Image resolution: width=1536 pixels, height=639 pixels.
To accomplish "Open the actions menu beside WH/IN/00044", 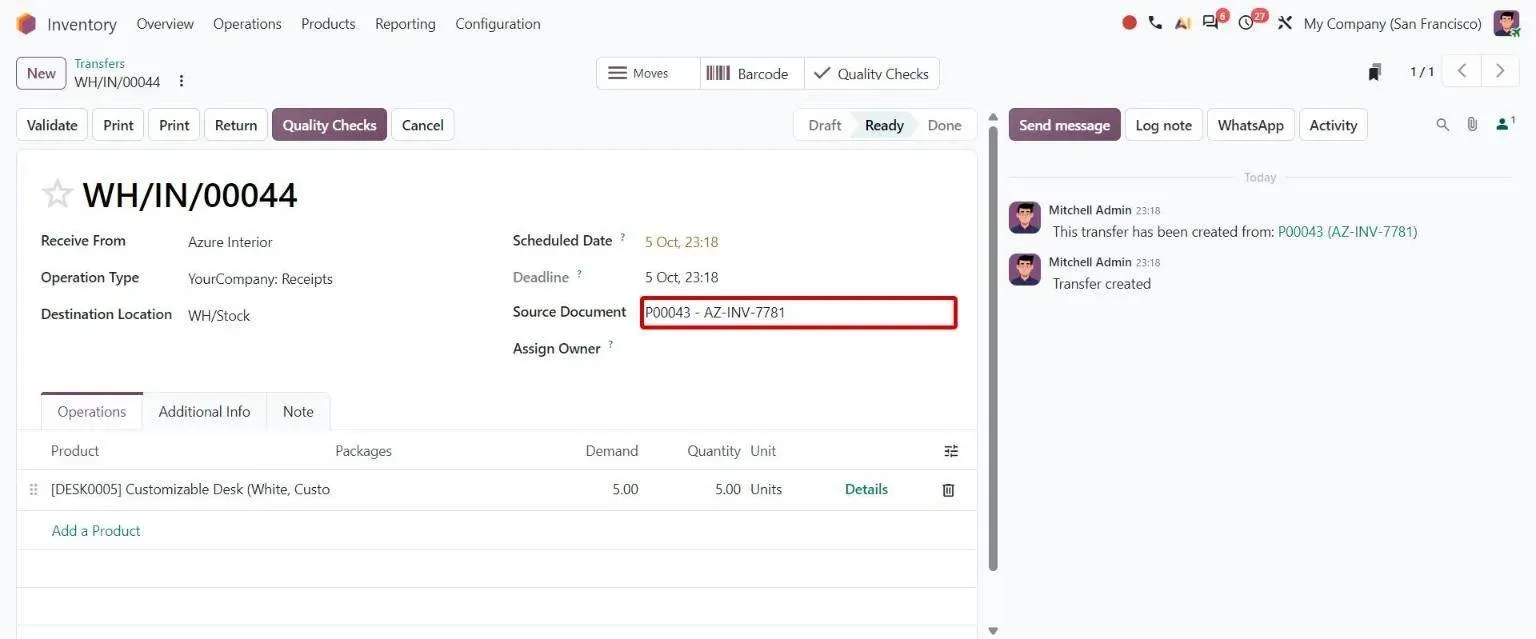I will (181, 81).
